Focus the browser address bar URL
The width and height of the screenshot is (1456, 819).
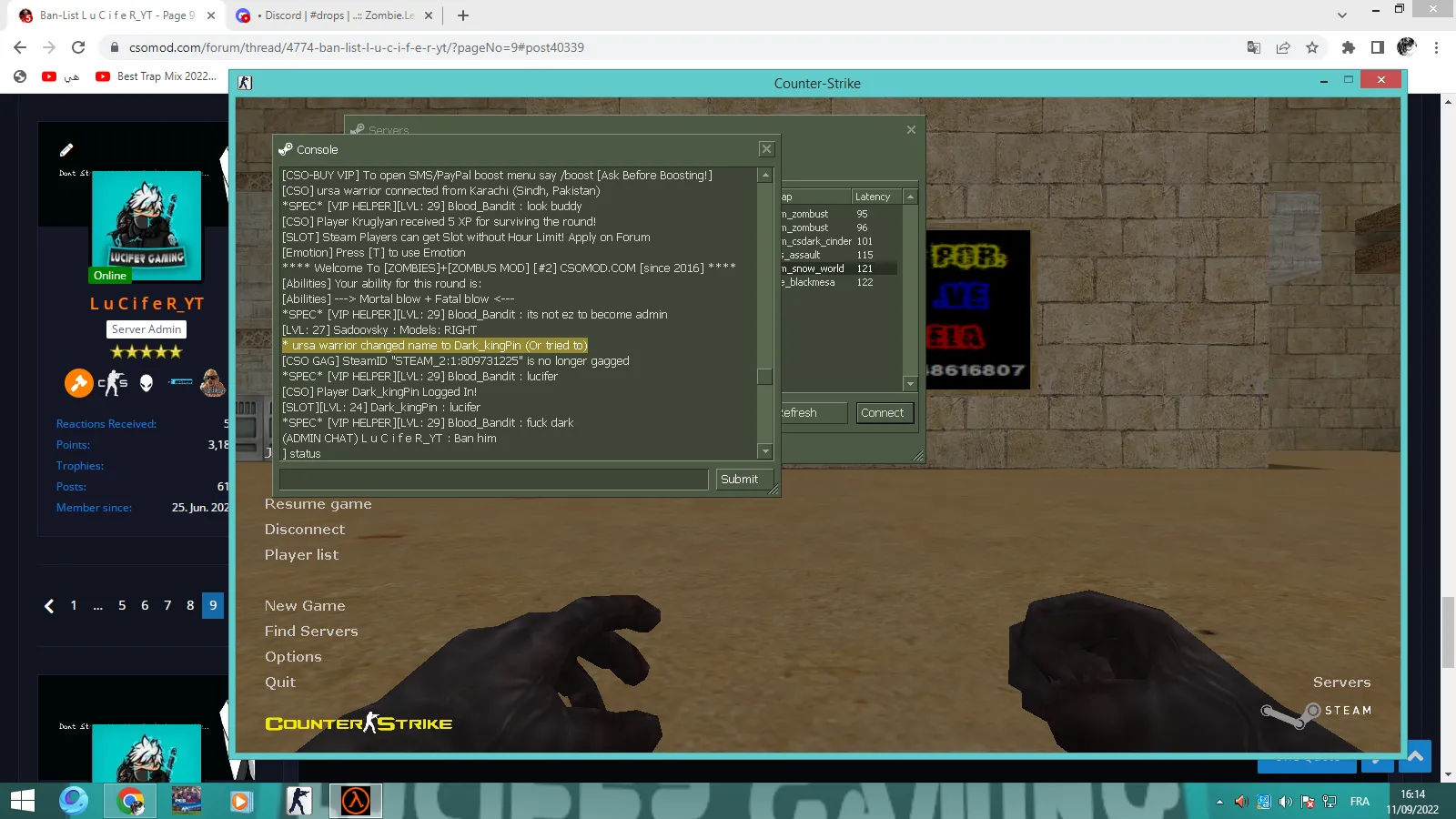(x=357, y=47)
